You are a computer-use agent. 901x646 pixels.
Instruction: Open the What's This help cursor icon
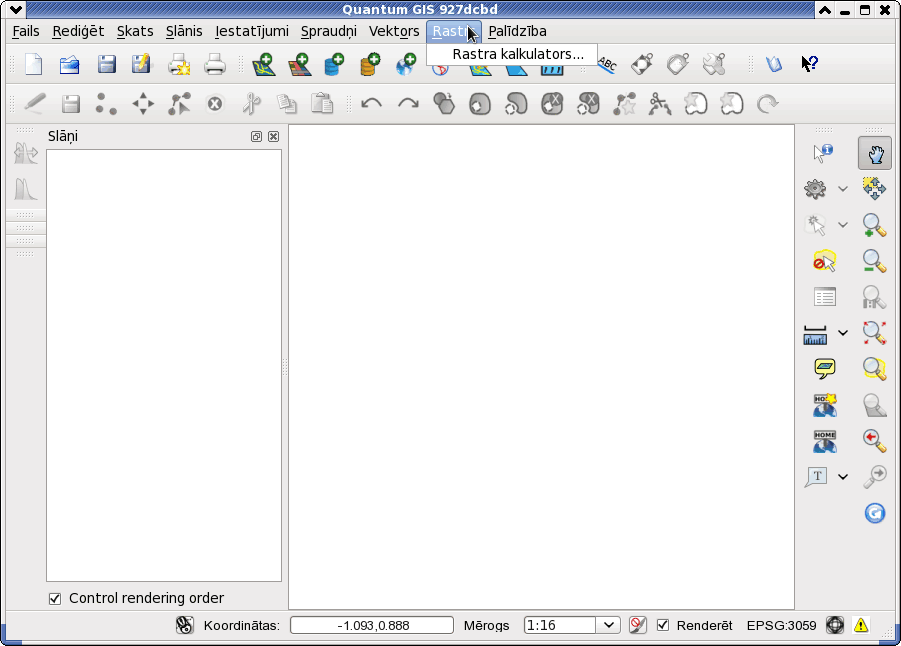(810, 64)
